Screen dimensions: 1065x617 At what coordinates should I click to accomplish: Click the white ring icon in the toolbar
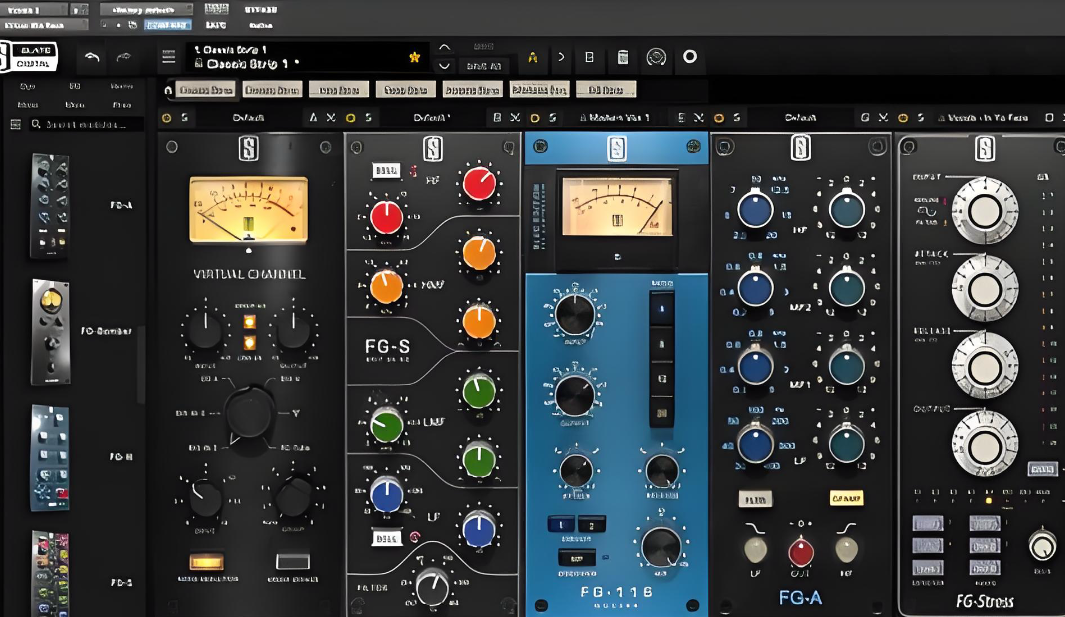689,56
